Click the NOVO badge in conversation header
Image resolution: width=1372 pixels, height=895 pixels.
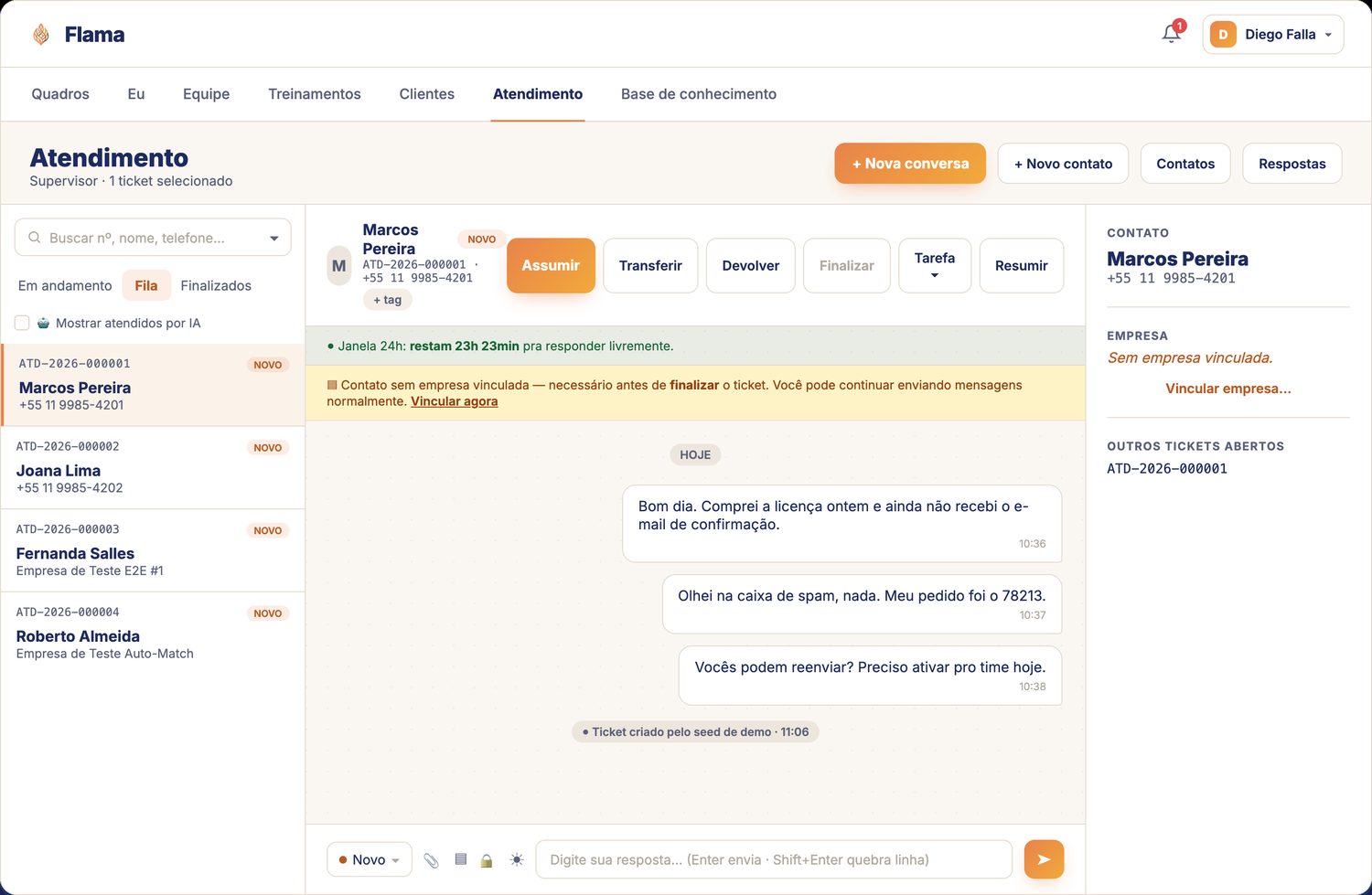(482, 240)
